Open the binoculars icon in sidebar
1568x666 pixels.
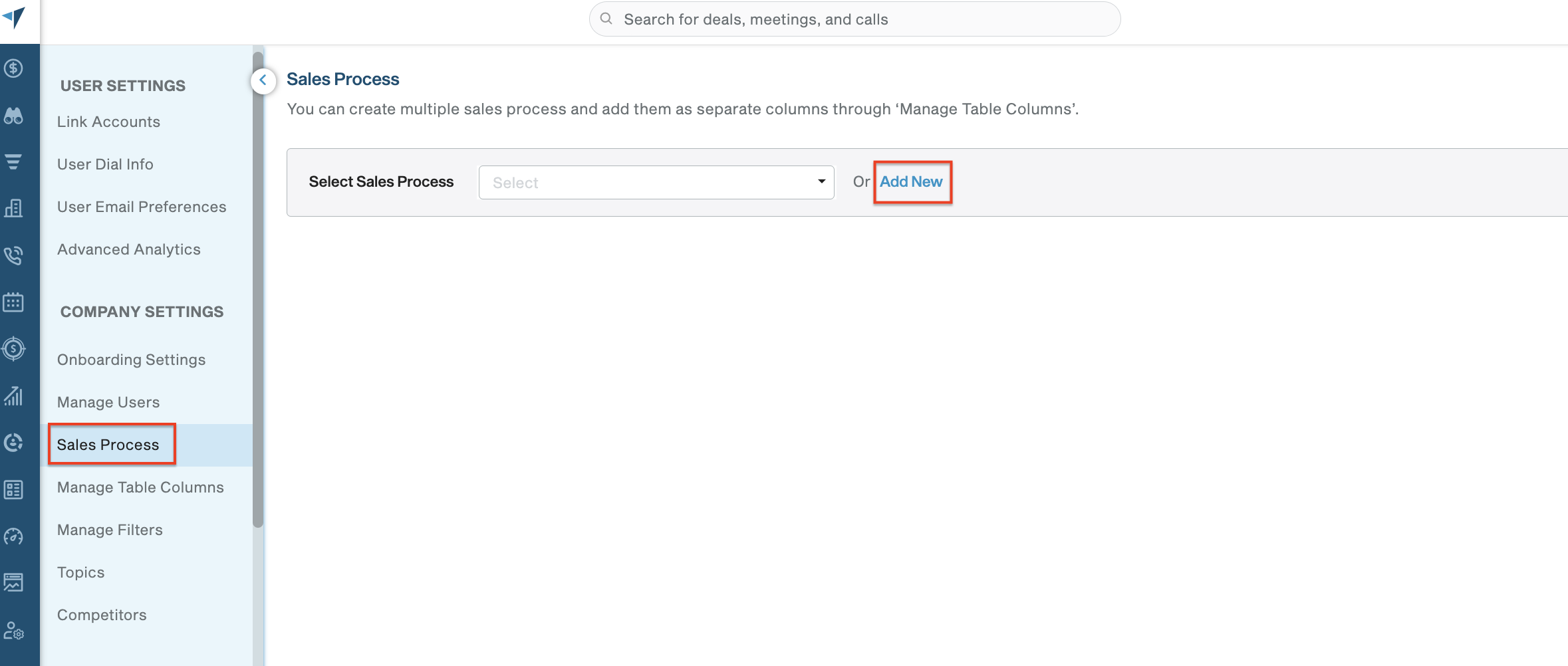tap(13, 116)
